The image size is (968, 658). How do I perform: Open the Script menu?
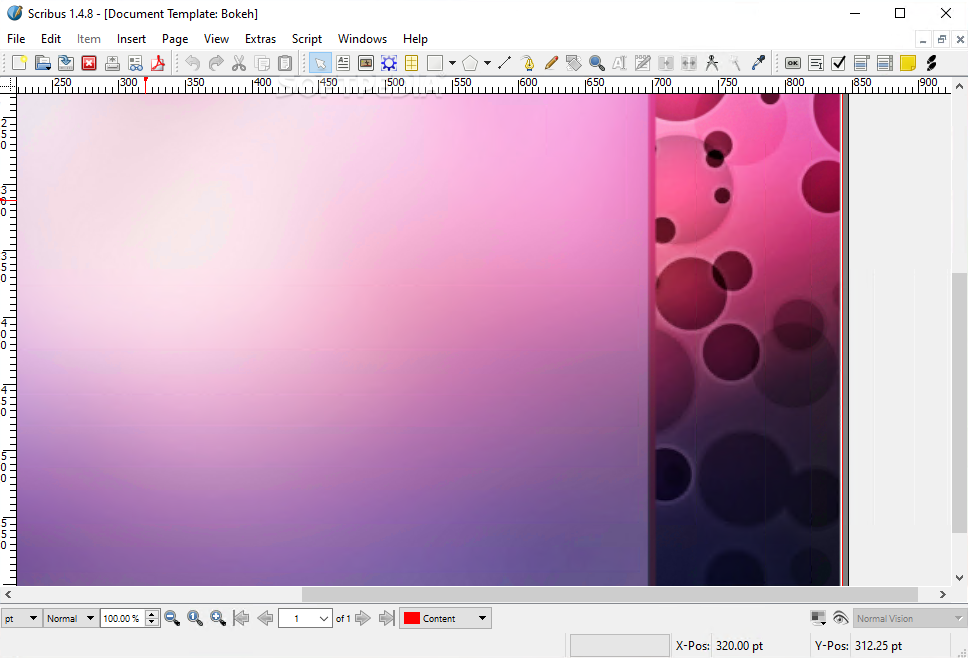pos(307,39)
